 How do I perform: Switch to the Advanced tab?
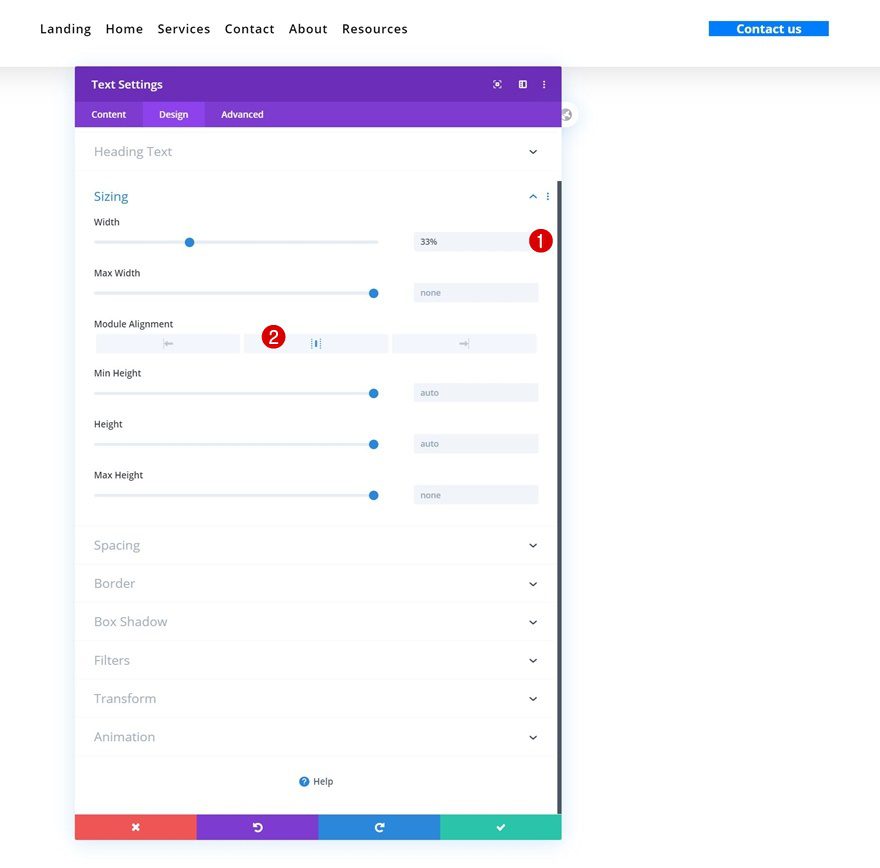pyautogui.click(x=241, y=114)
